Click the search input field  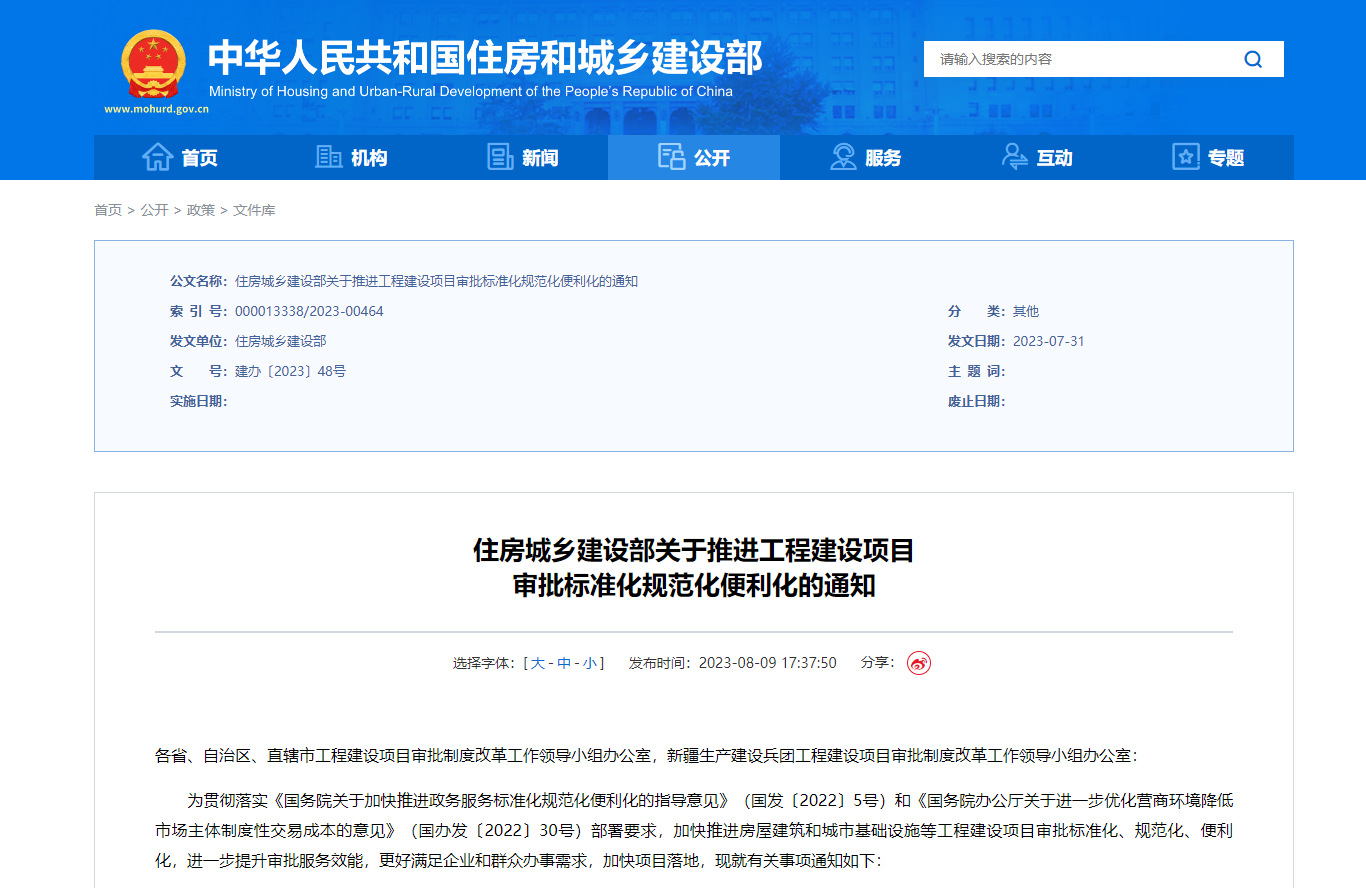(x=1080, y=59)
